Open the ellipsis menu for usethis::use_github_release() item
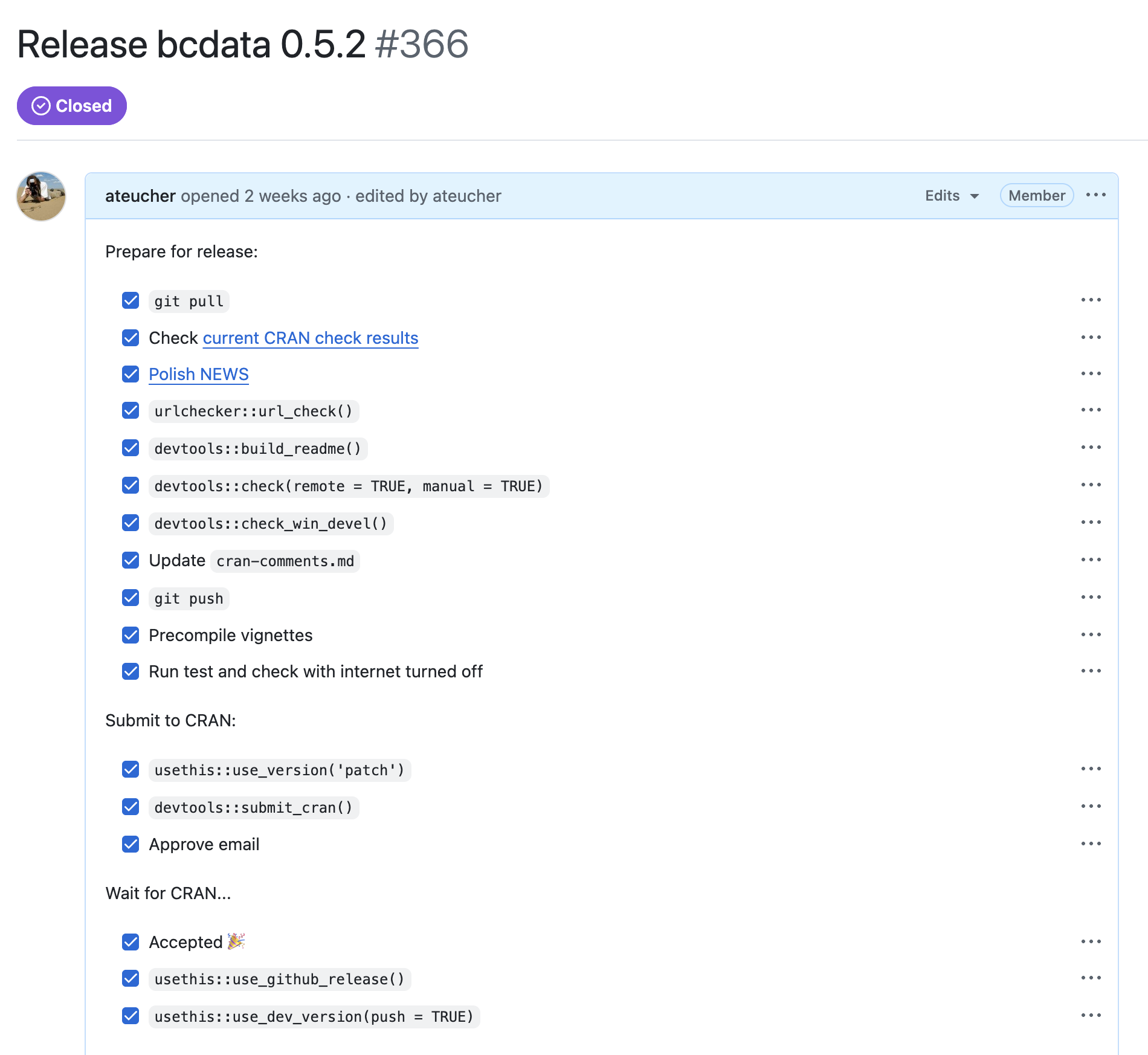The image size is (1148, 1055). 1091,978
